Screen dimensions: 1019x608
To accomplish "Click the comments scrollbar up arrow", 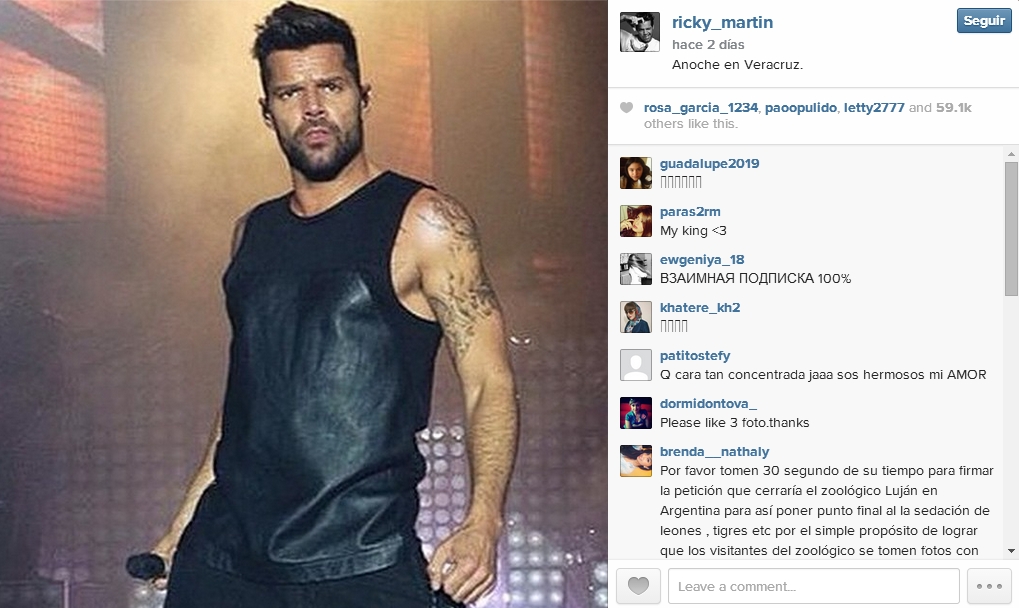I will pos(1011,154).
